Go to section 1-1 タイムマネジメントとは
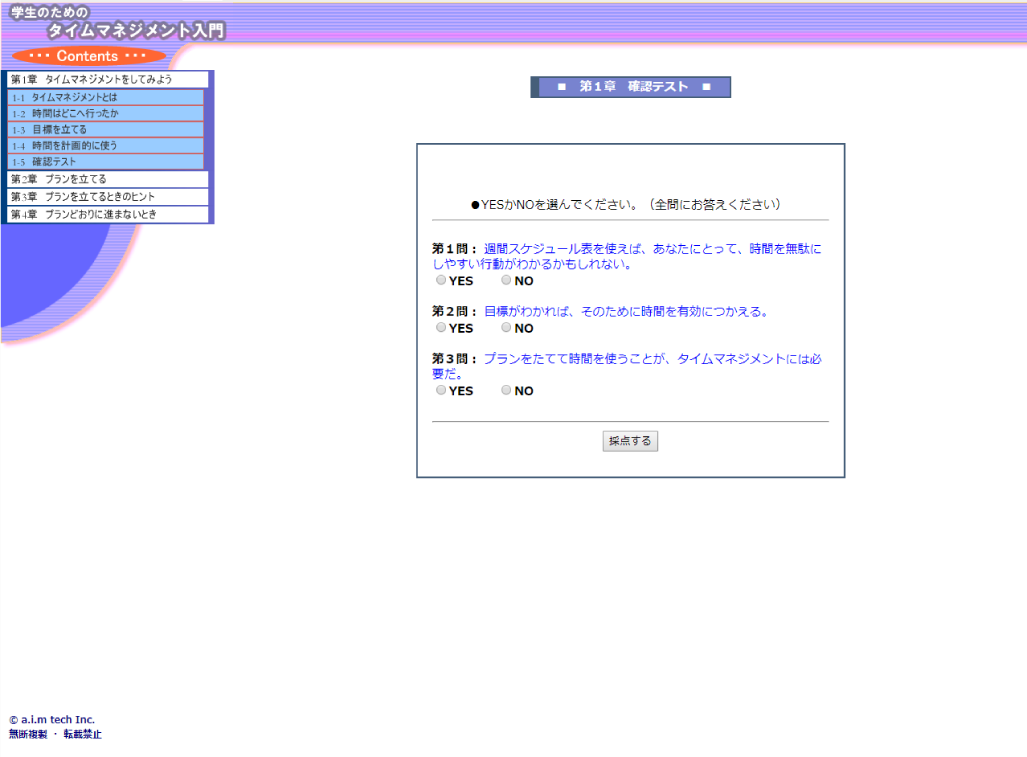1027x757 pixels. (x=105, y=97)
